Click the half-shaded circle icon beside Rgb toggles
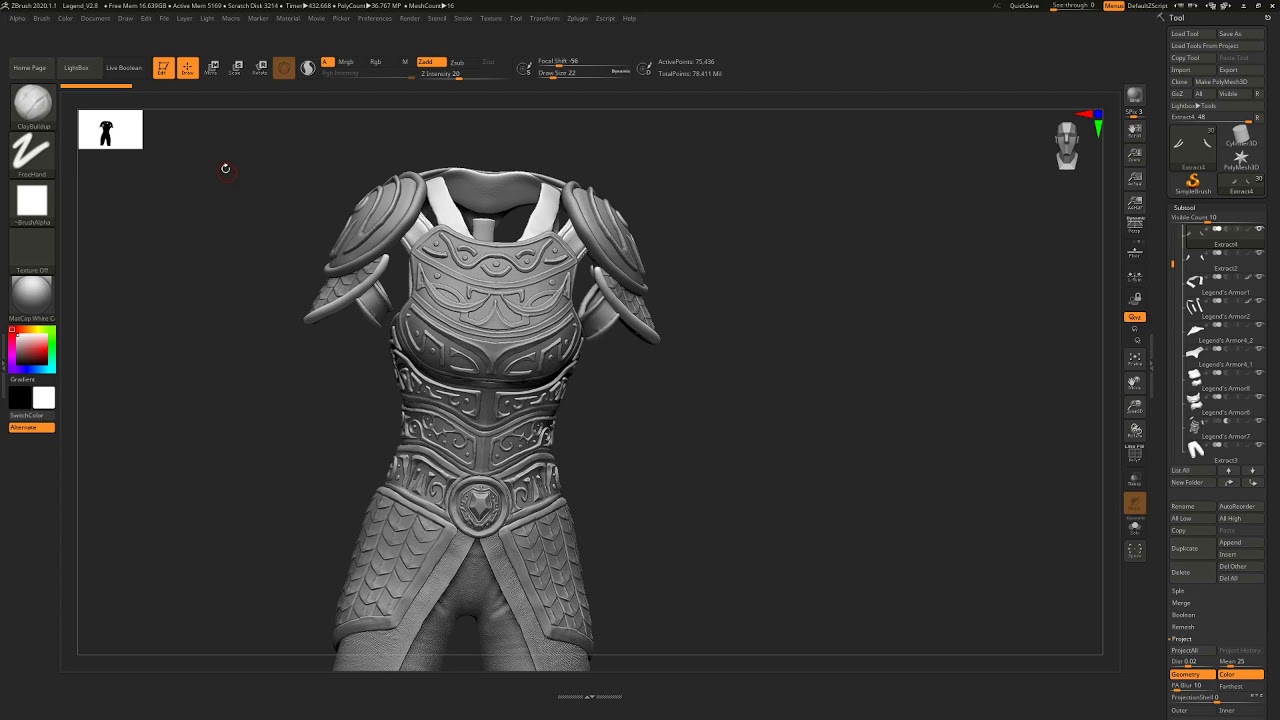The width and height of the screenshot is (1280, 720). pyautogui.click(x=308, y=68)
